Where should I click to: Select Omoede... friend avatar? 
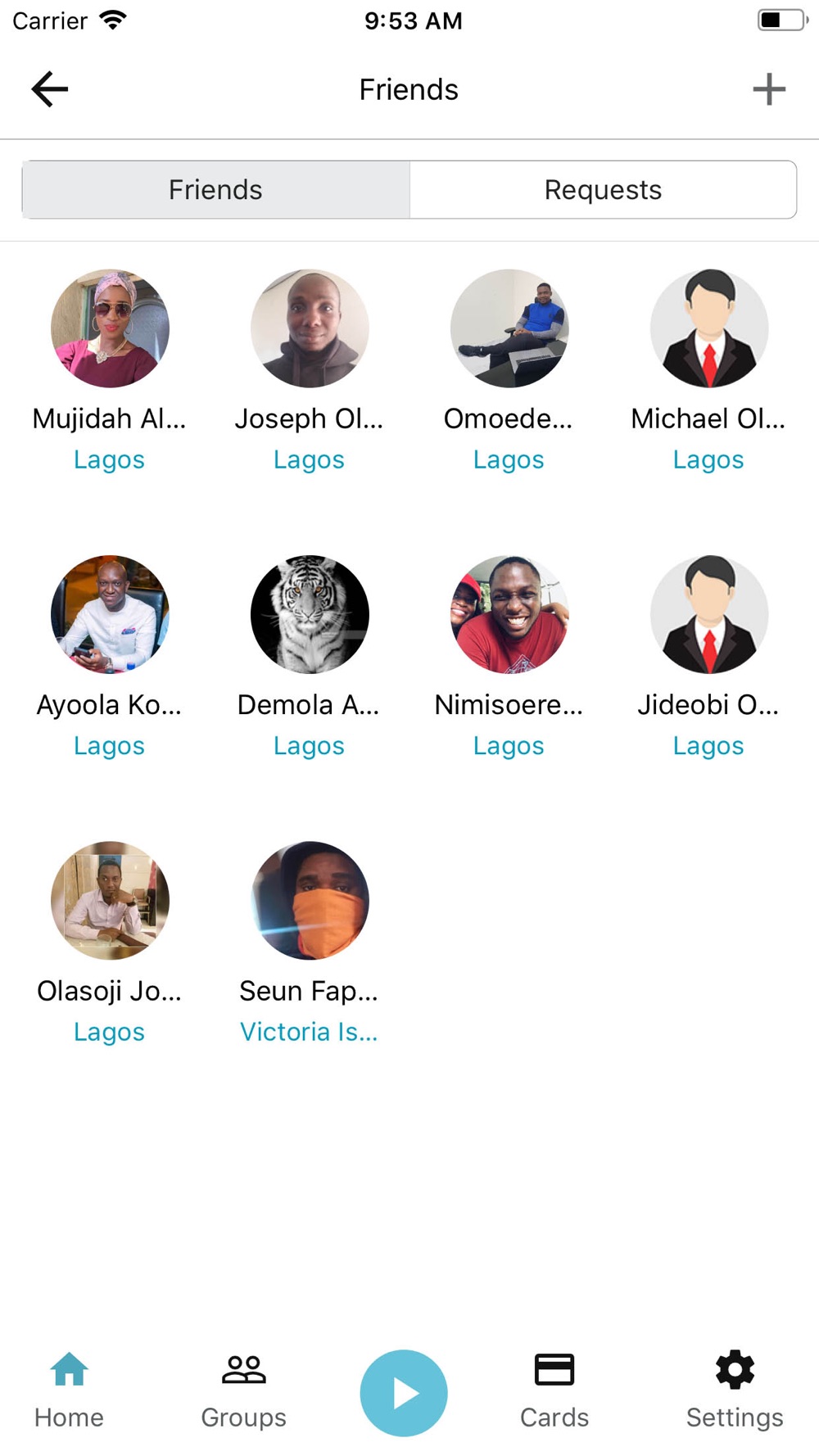[x=509, y=328]
